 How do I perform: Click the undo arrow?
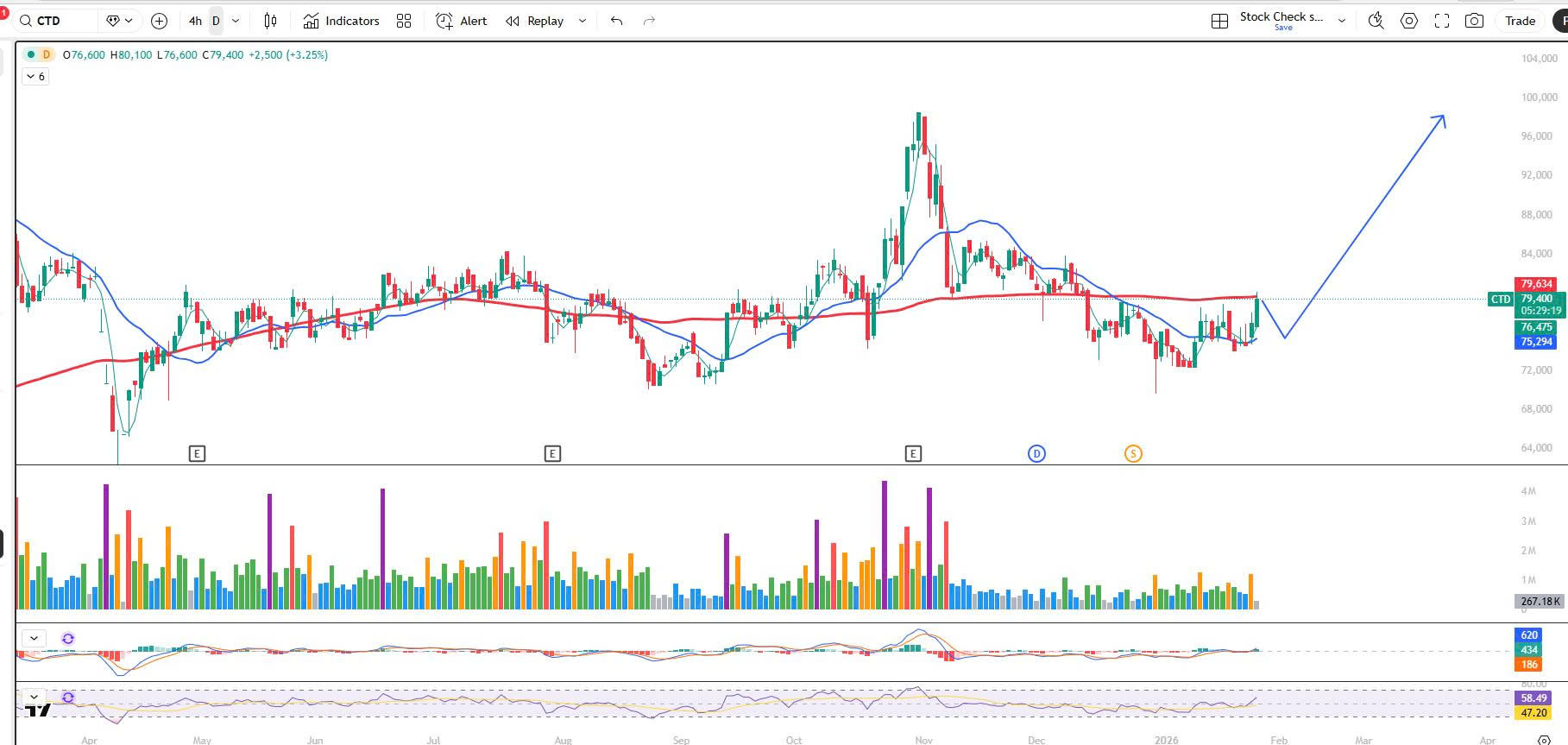(616, 21)
